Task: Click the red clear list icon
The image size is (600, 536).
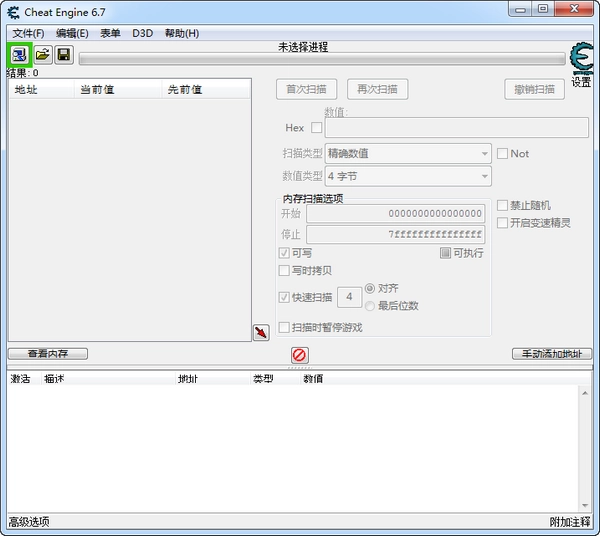Action: point(299,355)
